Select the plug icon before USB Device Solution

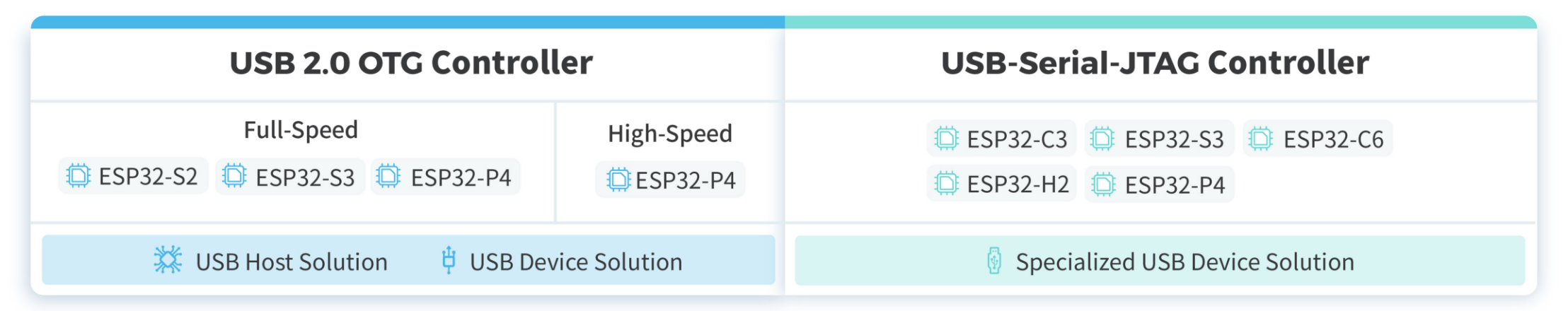pyautogui.click(x=449, y=260)
